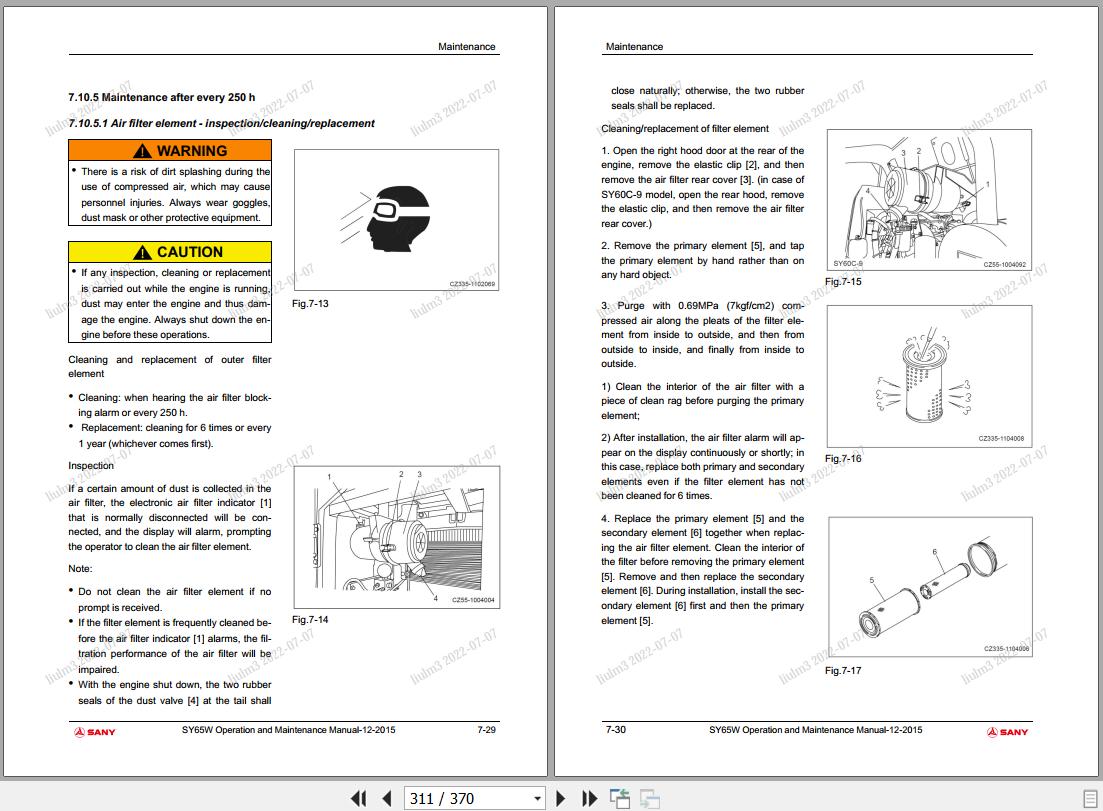This screenshot has height=811, width=1103.
Task: Click page number 7-30 in footer
Action: [616, 730]
